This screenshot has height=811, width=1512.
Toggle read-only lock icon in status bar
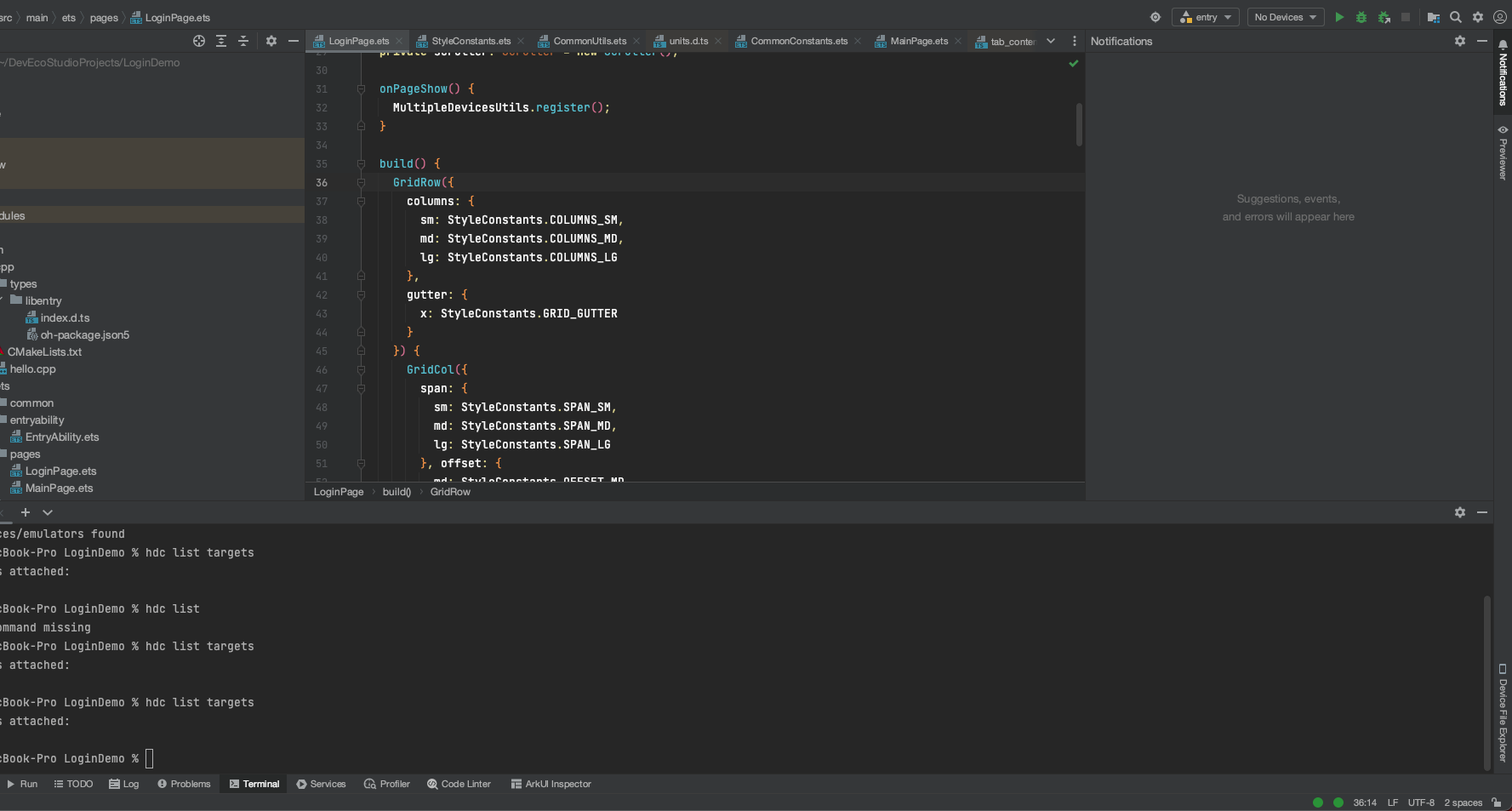coord(1497,802)
